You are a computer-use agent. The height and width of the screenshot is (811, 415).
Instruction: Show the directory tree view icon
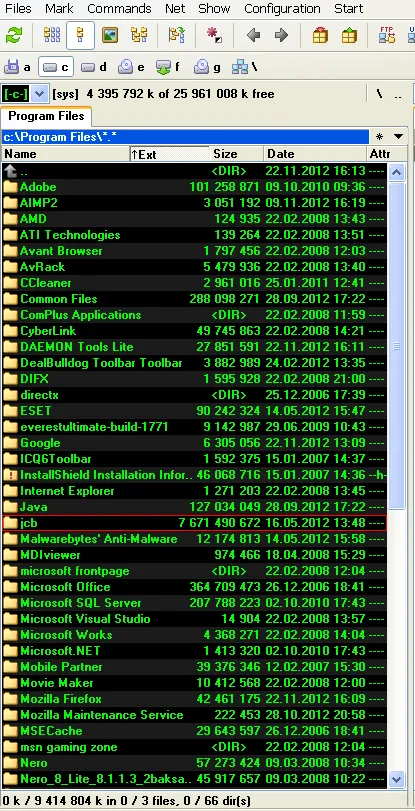point(139,35)
